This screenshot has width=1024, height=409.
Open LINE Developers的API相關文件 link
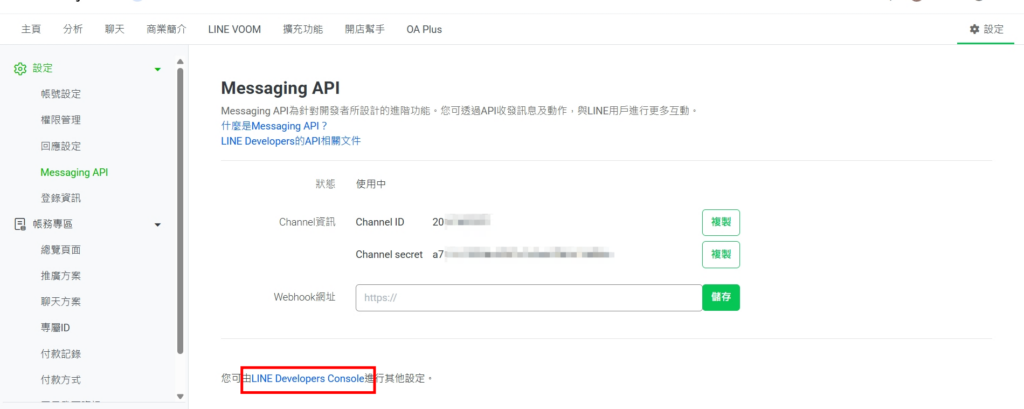291,140
